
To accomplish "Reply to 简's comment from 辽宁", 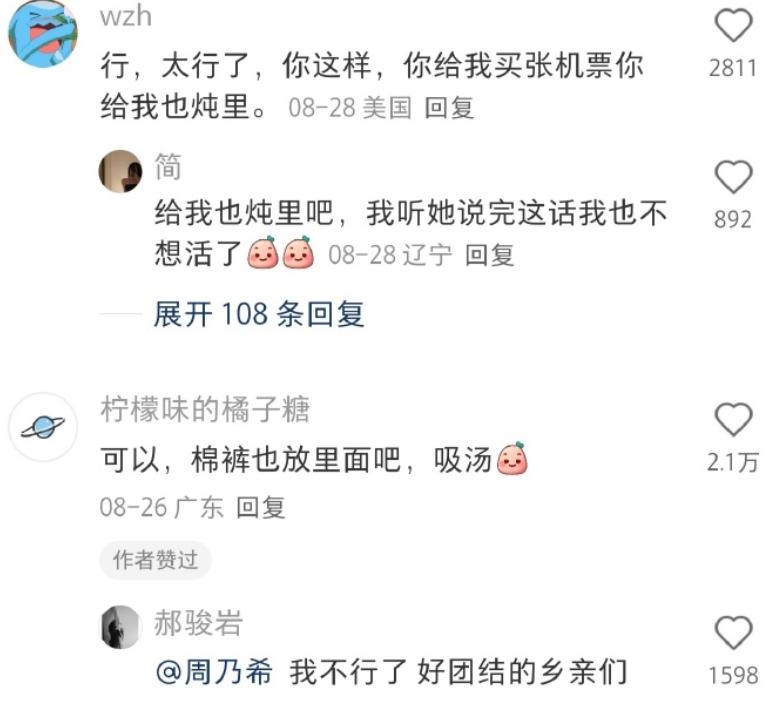I will pos(490,255).
